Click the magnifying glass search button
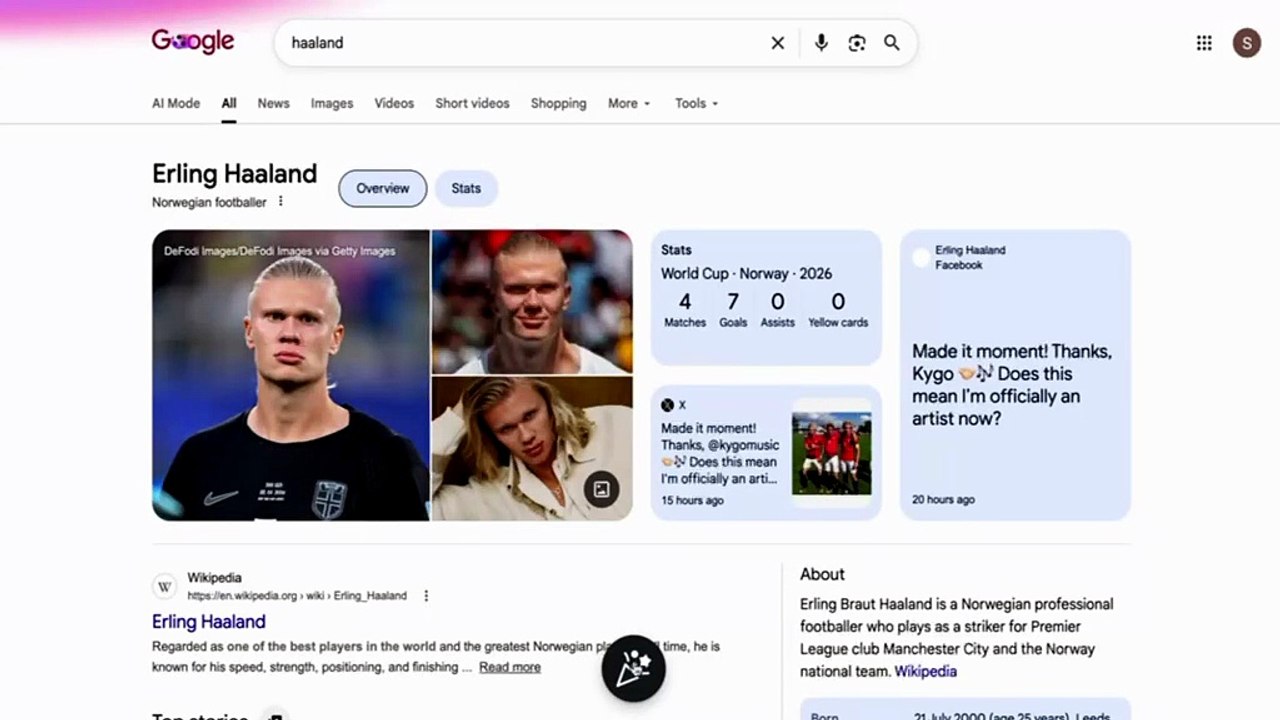The image size is (1280, 720). (891, 43)
